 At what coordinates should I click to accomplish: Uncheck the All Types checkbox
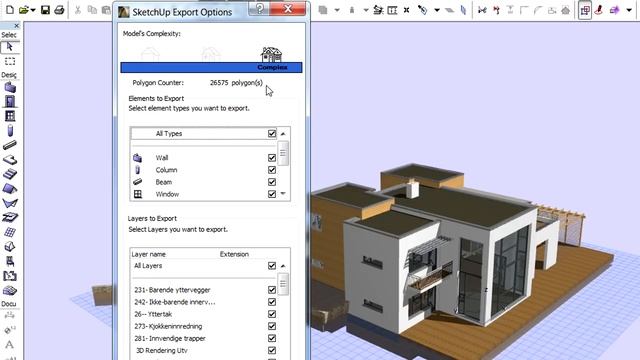pyautogui.click(x=272, y=134)
